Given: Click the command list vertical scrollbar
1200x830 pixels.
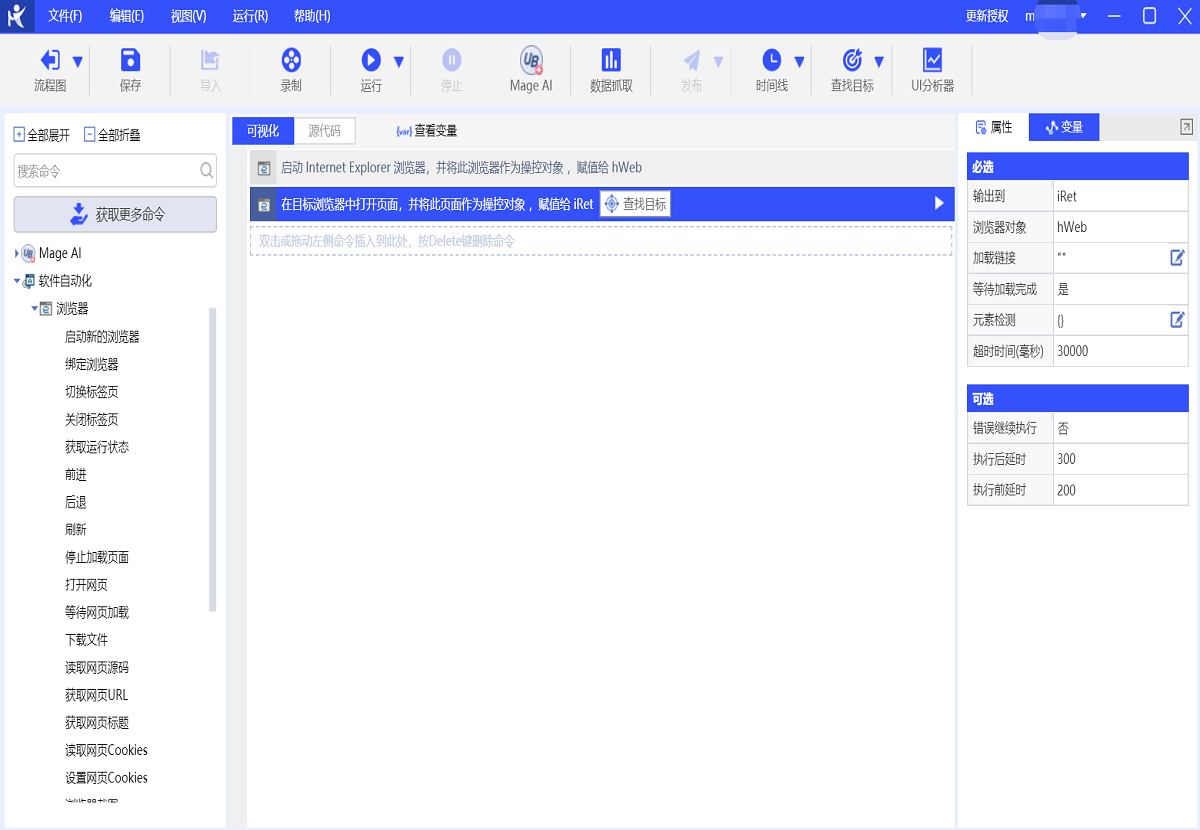Looking at the screenshot, I should pos(212,460).
